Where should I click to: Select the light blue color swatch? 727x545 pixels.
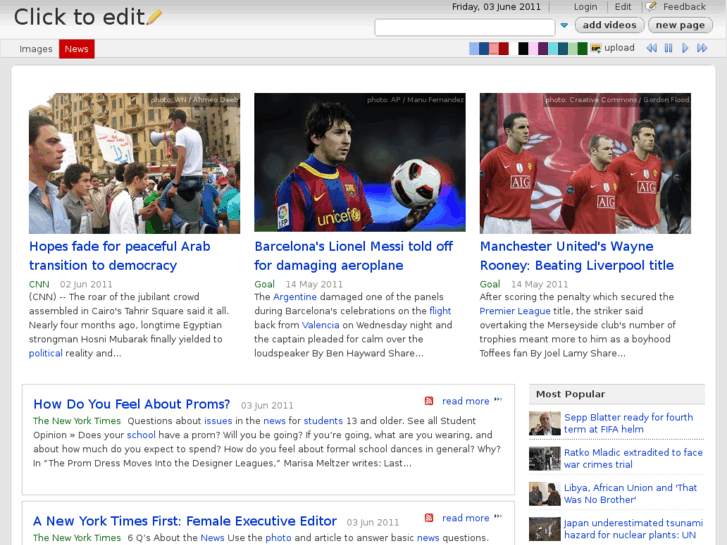[x=474, y=48]
